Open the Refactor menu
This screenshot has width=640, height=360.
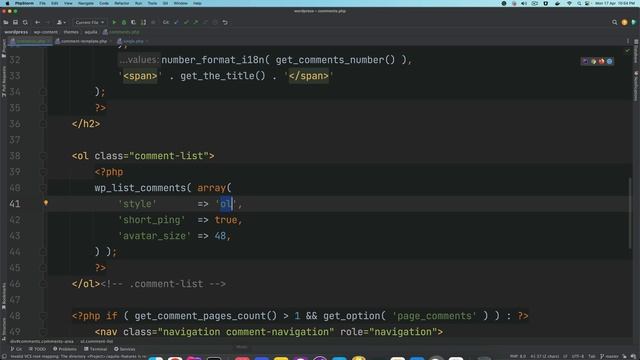pos(122,3)
